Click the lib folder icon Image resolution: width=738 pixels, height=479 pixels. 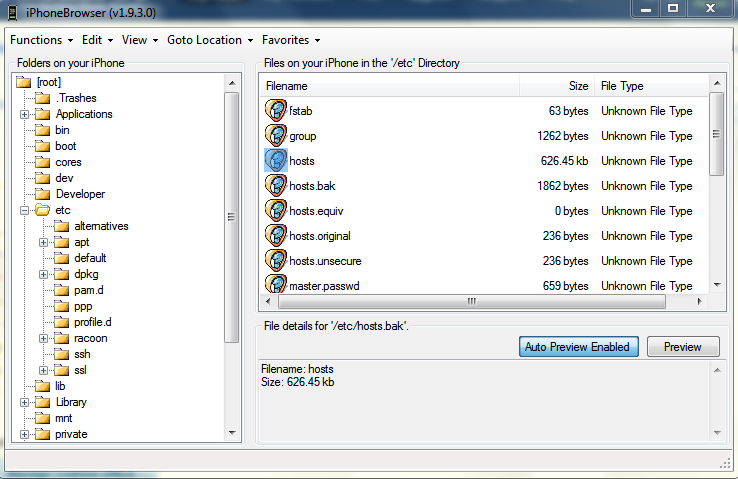coord(43,386)
